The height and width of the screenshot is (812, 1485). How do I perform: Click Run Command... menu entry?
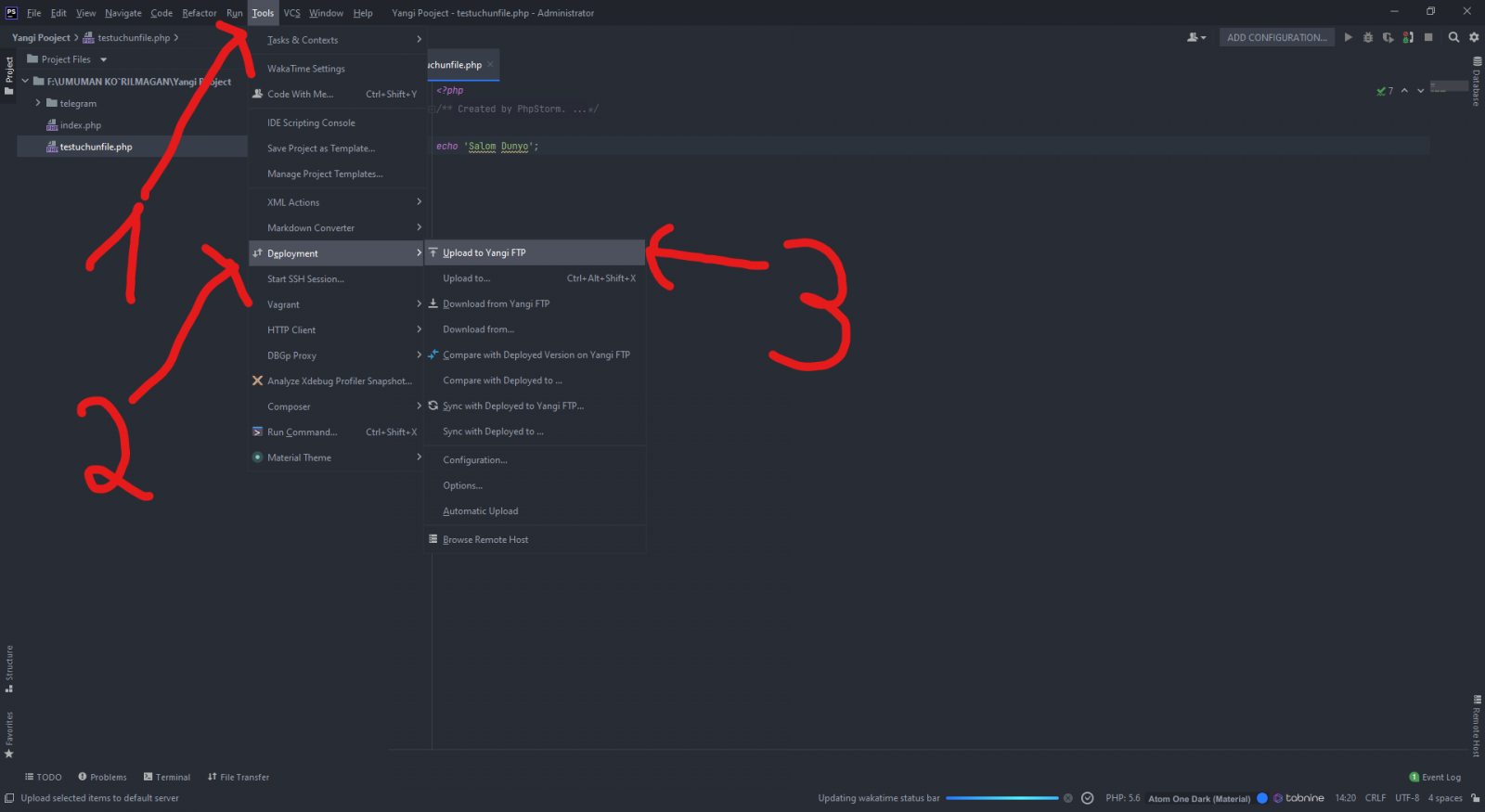(x=337, y=432)
